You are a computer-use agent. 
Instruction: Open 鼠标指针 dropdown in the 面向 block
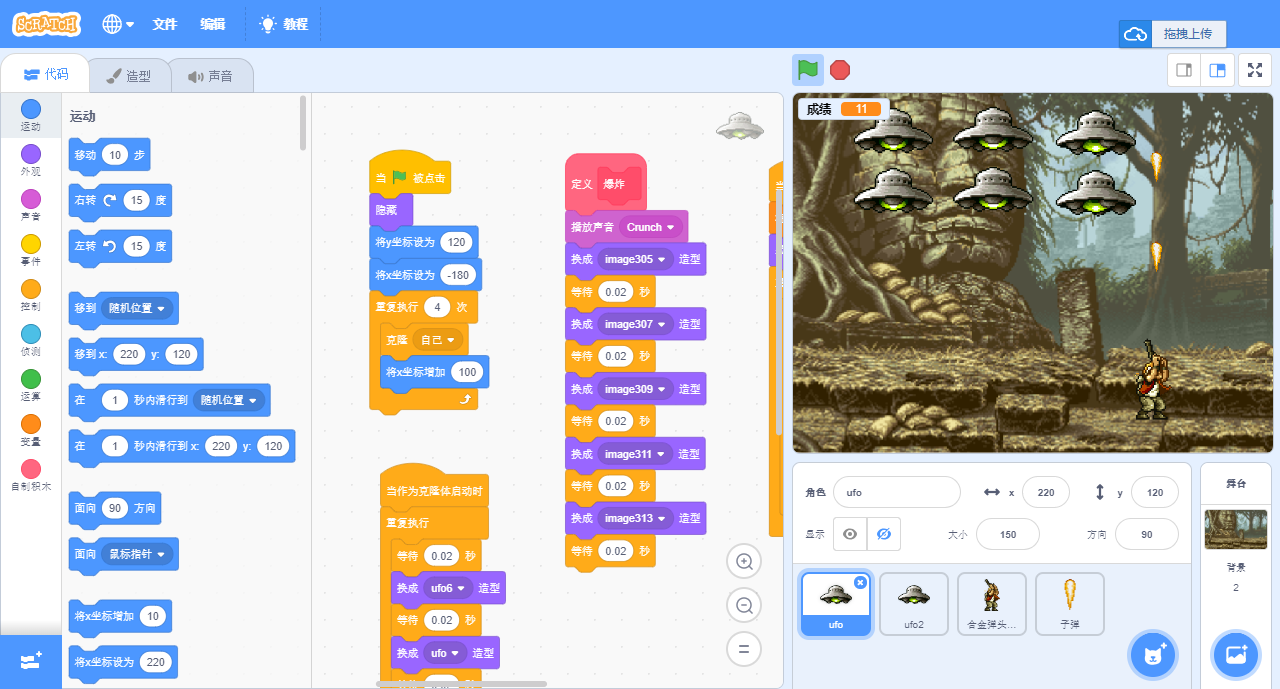(x=137, y=553)
